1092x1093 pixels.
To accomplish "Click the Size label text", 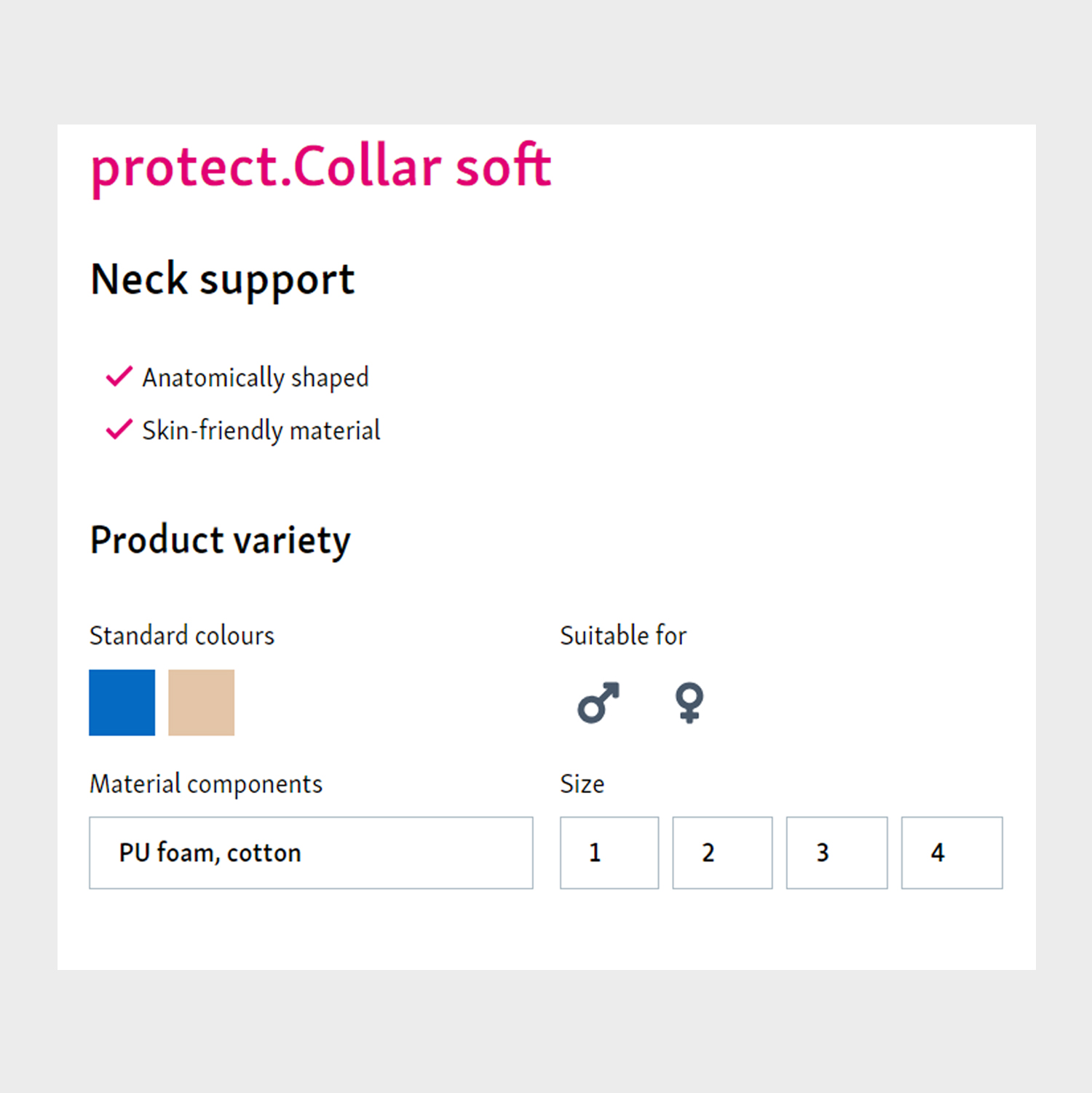I will pyautogui.click(x=582, y=784).
